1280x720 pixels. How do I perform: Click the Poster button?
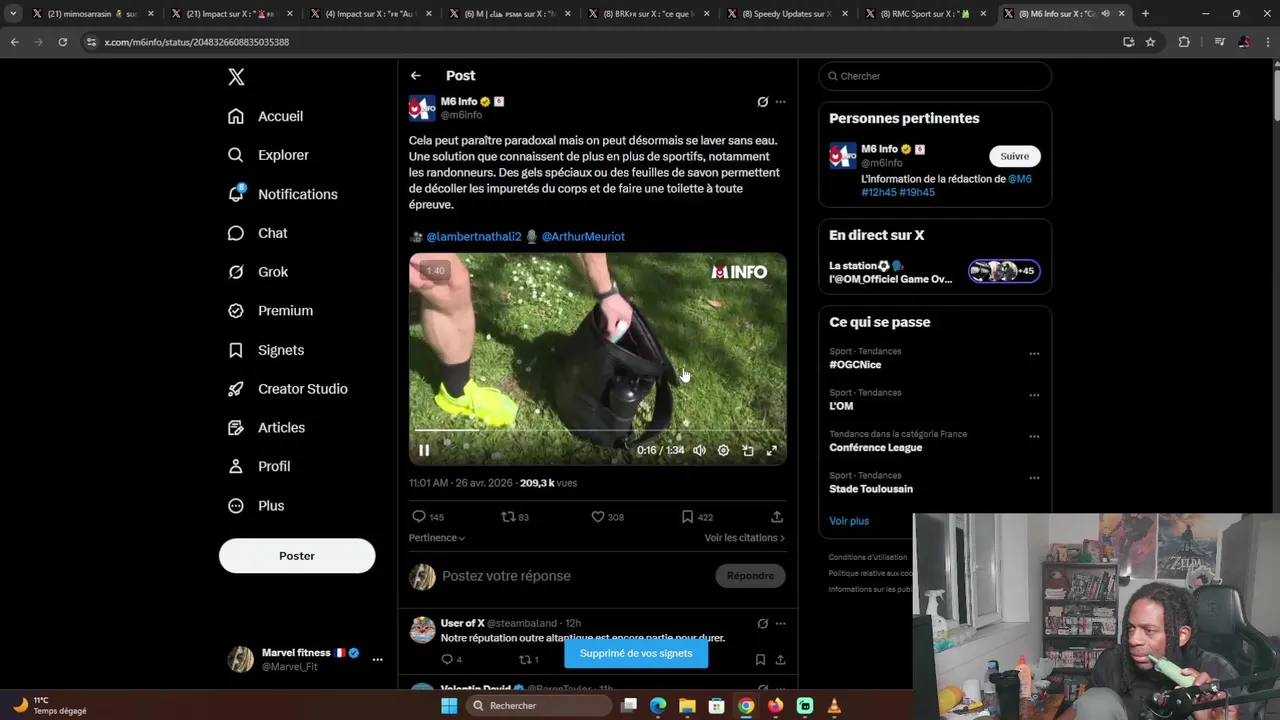297,556
